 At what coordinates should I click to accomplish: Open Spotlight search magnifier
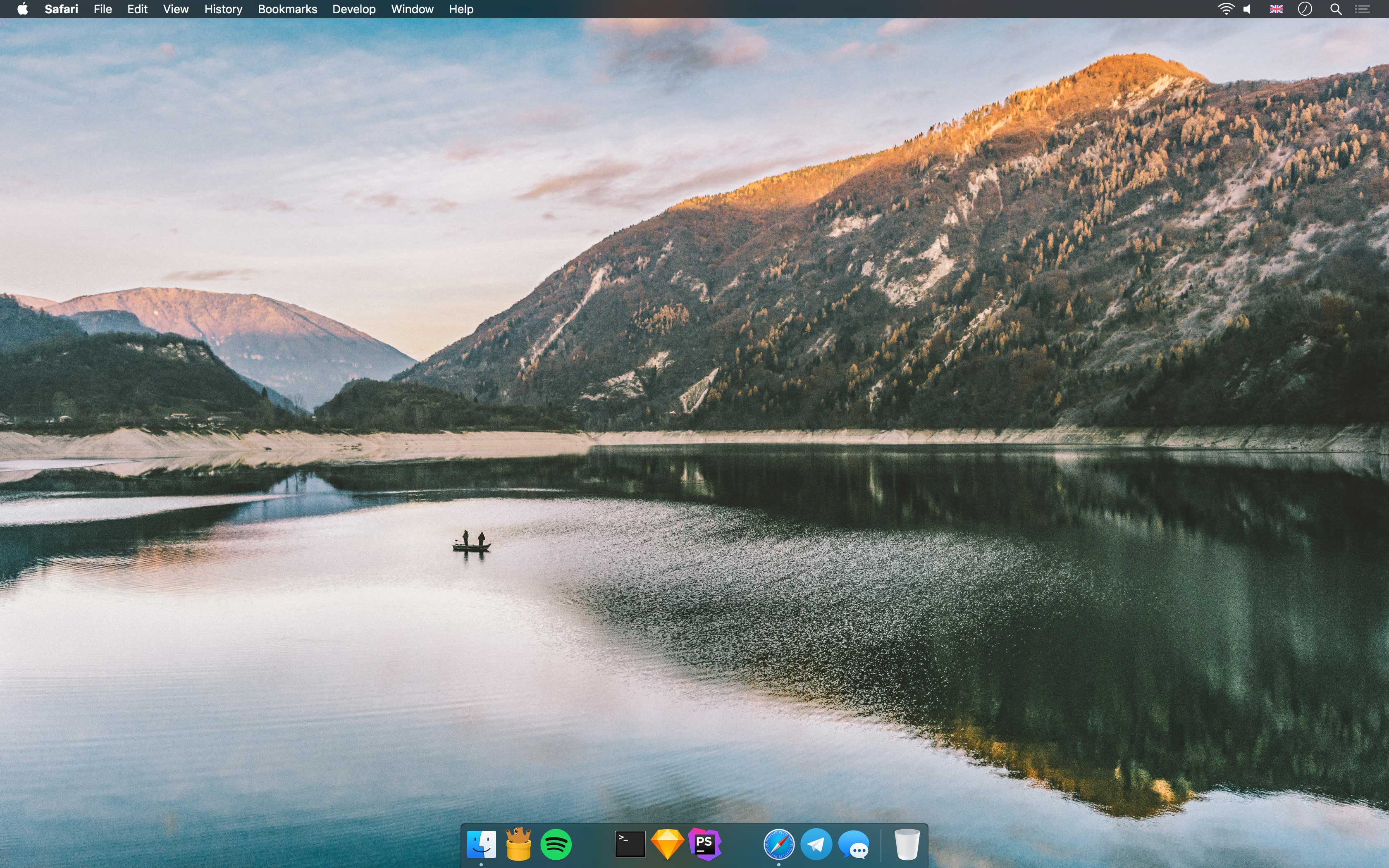tap(1336, 9)
